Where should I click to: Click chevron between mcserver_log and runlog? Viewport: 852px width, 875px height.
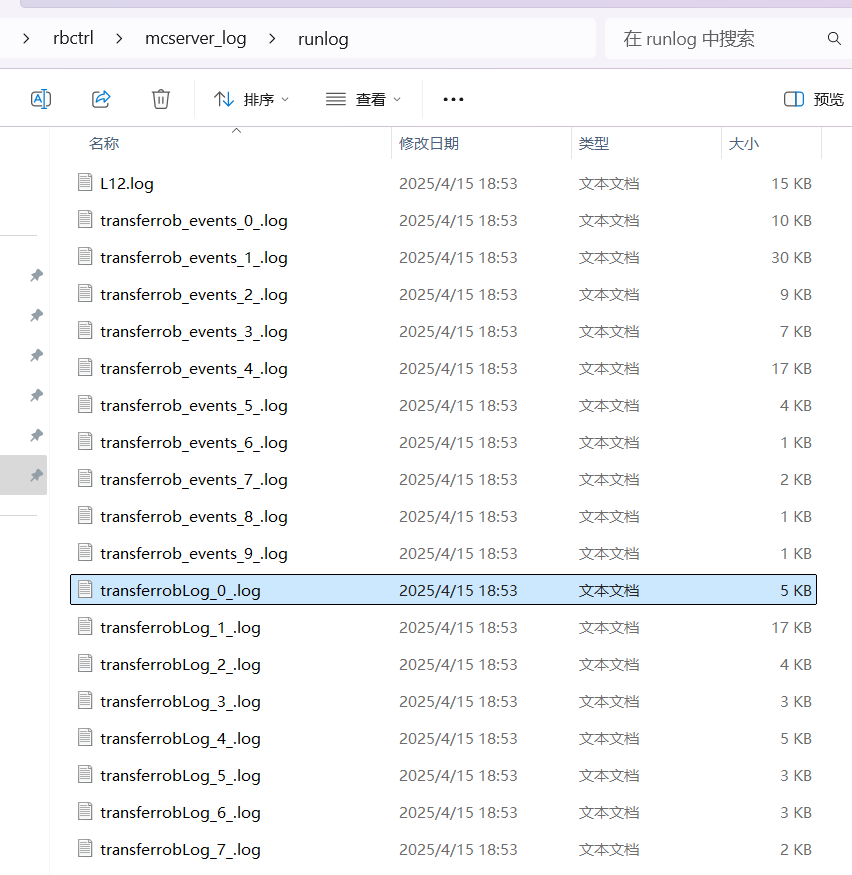pos(271,39)
